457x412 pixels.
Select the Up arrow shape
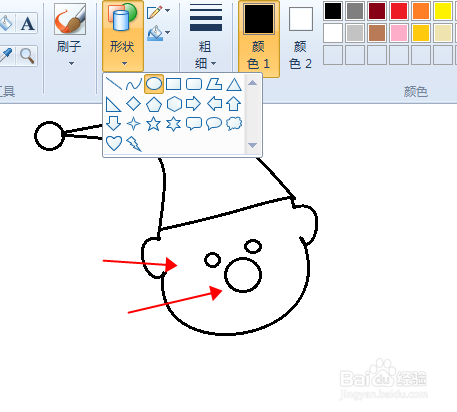click(x=234, y=104)
